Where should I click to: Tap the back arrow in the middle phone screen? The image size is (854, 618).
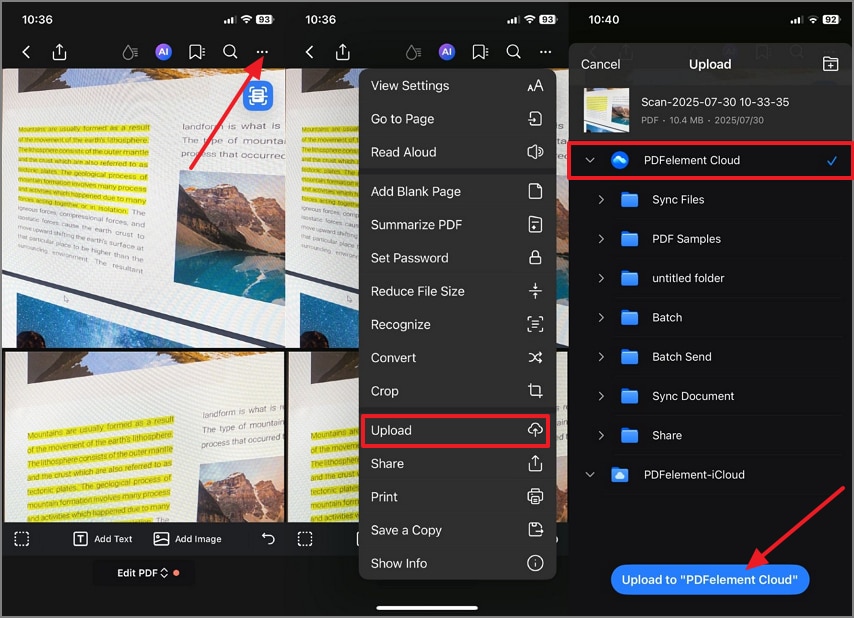click(309, 52)
